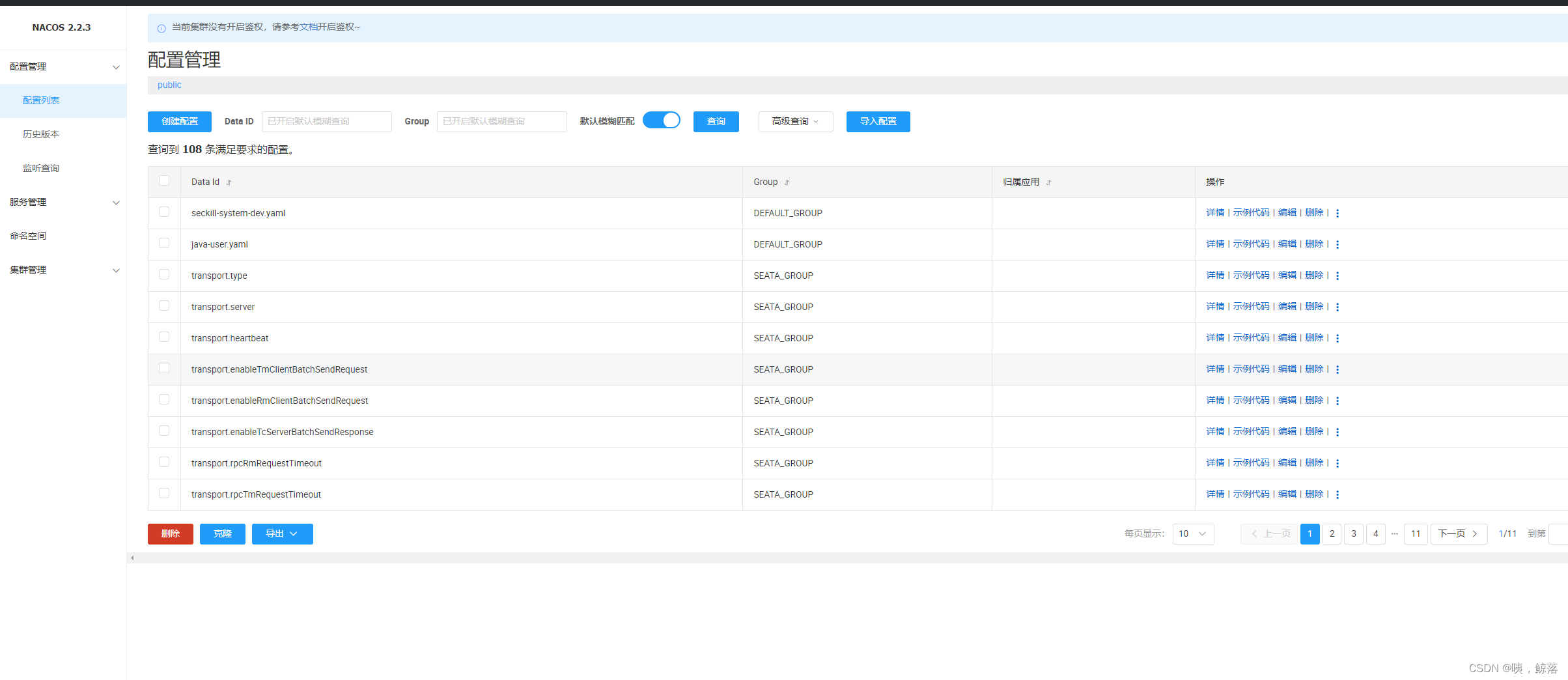Click current page 1 button
Image resolution: width=1568 pixels, height=680 pixels.
1309,533
